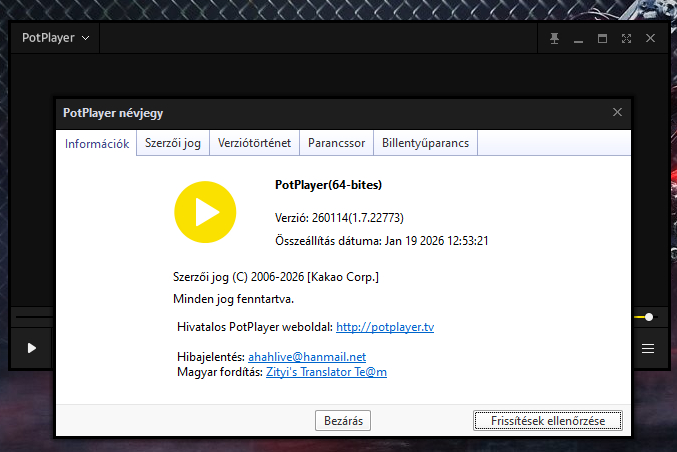This screenshot has width=677, height=452.
Task: Open the http://potplayer.tv website link
Action: point(385,327)
